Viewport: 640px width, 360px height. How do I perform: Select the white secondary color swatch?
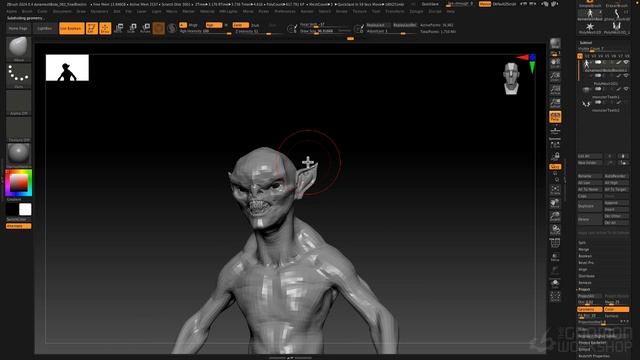tap(25, 209)
